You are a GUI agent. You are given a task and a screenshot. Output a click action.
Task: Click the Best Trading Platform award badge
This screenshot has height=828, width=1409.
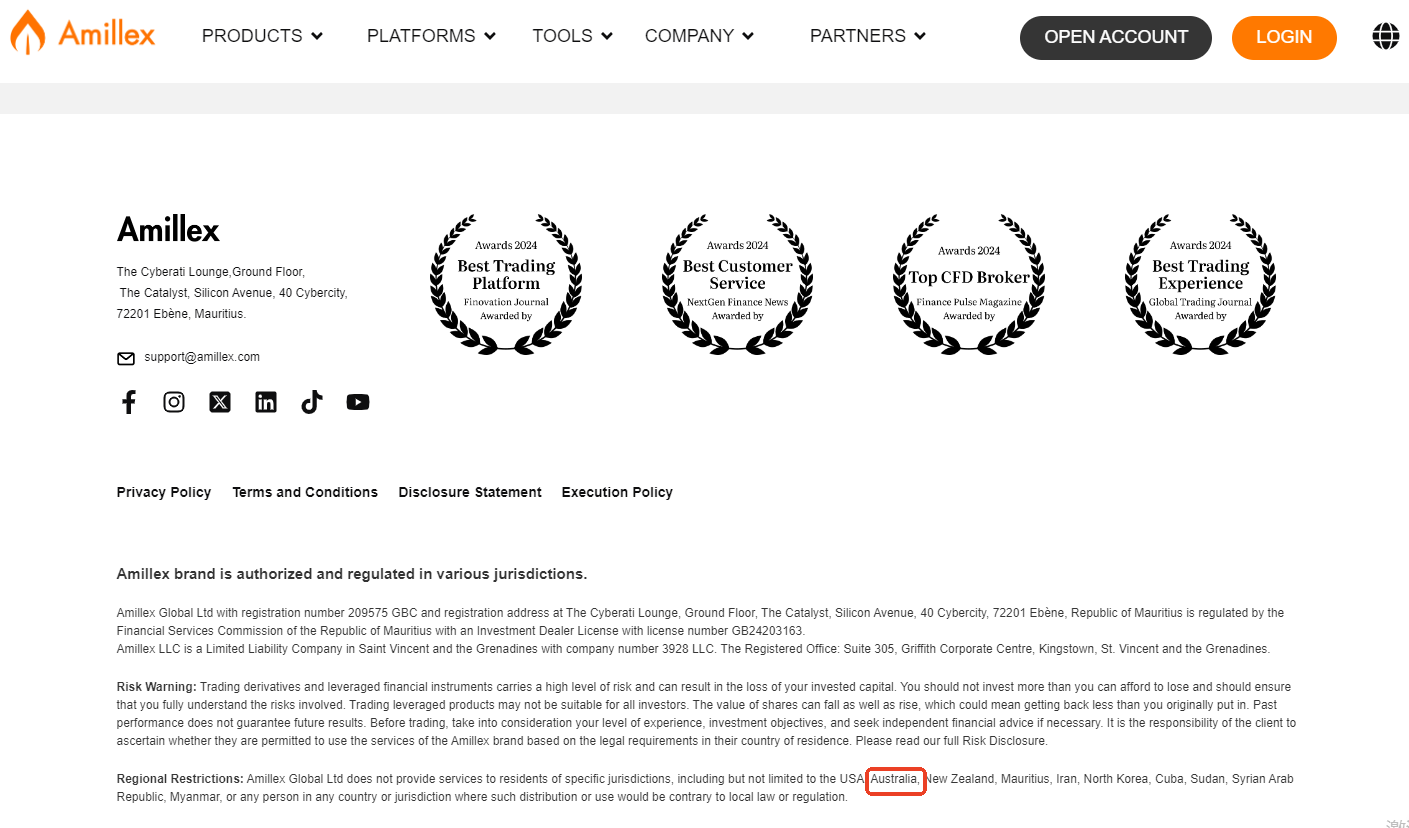(x=506, y=284)
